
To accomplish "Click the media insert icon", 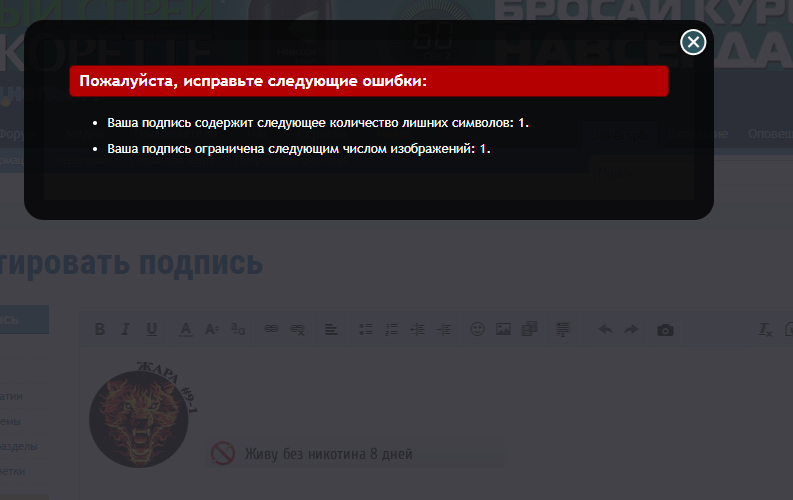I will pyautogui.click(x=529, y=329).
